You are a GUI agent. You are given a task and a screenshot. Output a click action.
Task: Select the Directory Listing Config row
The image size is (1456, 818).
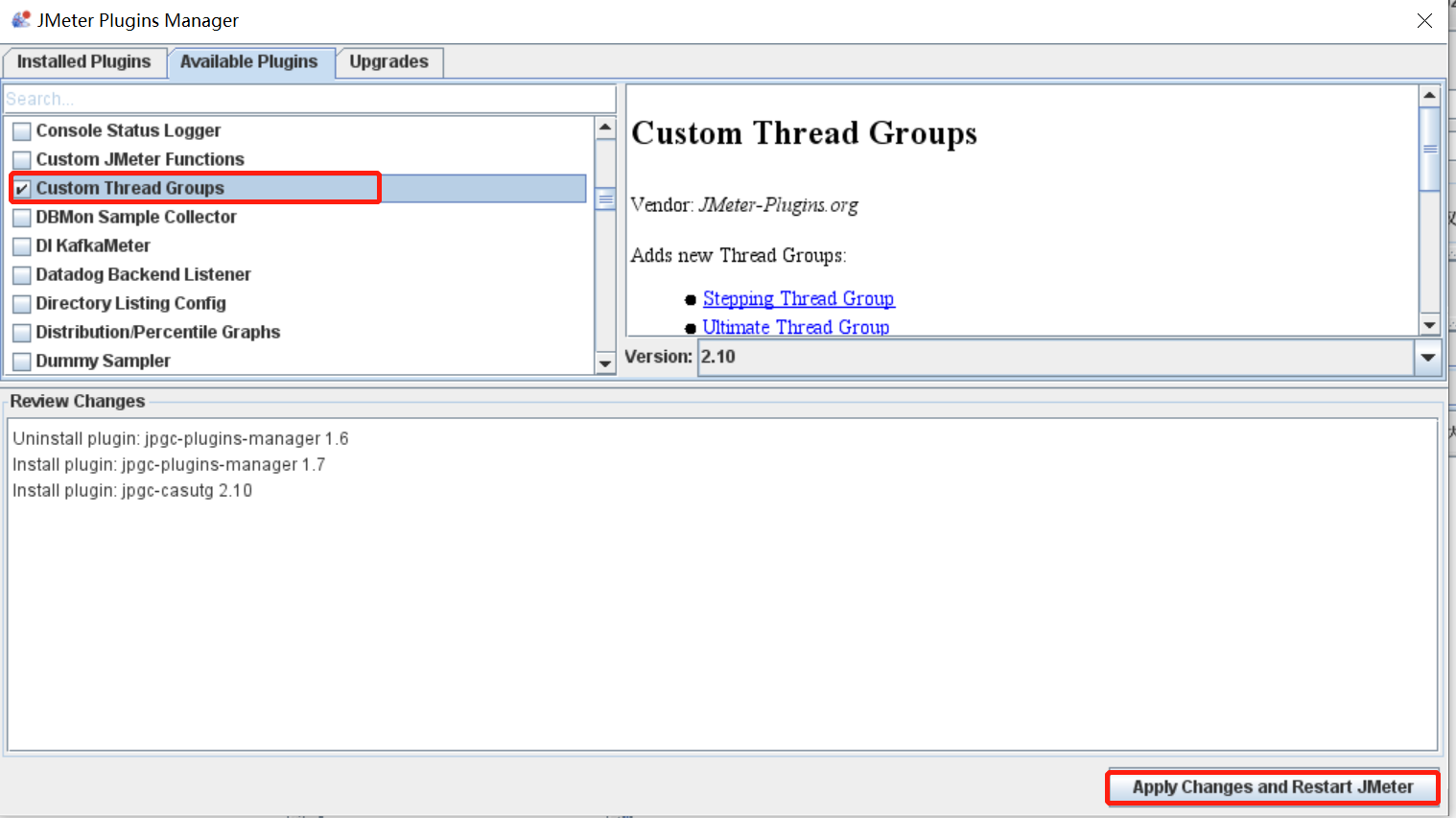coord(298,303)
